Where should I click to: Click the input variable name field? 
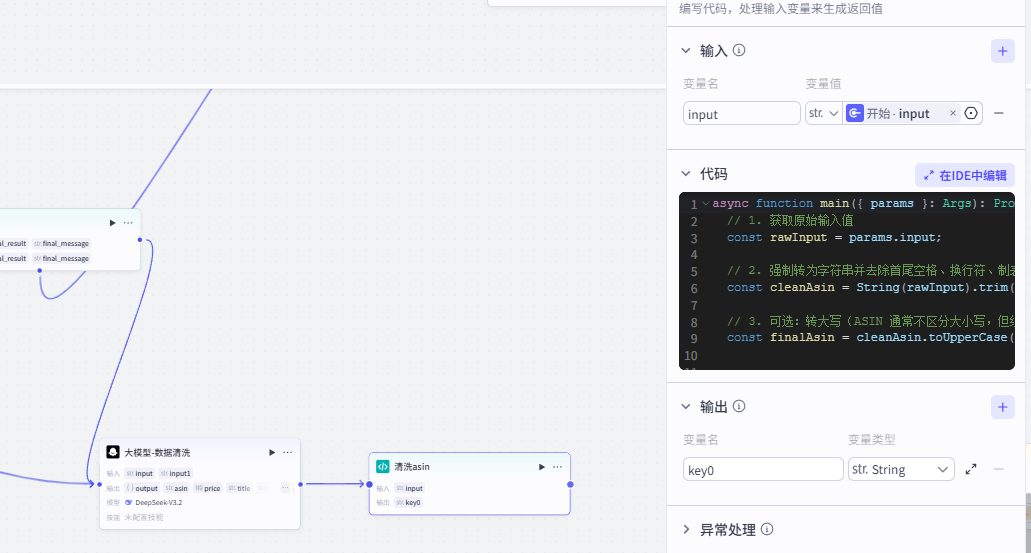[x=741, y=114]
